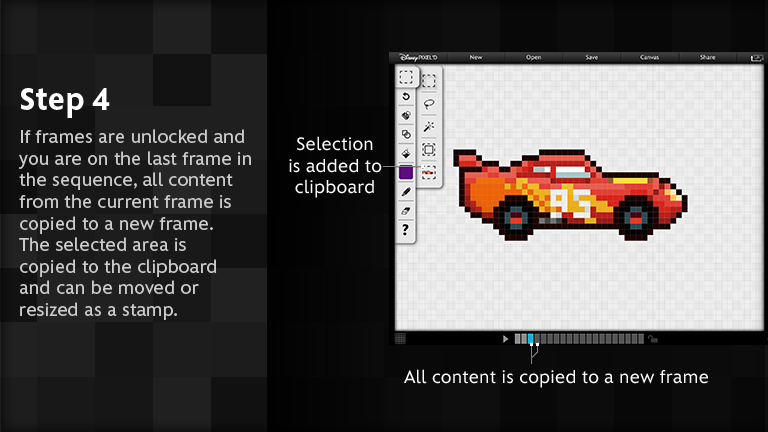Select the highlighted blue frame
The width and height of the screenshot is (768, 432).
coord(530,338)
